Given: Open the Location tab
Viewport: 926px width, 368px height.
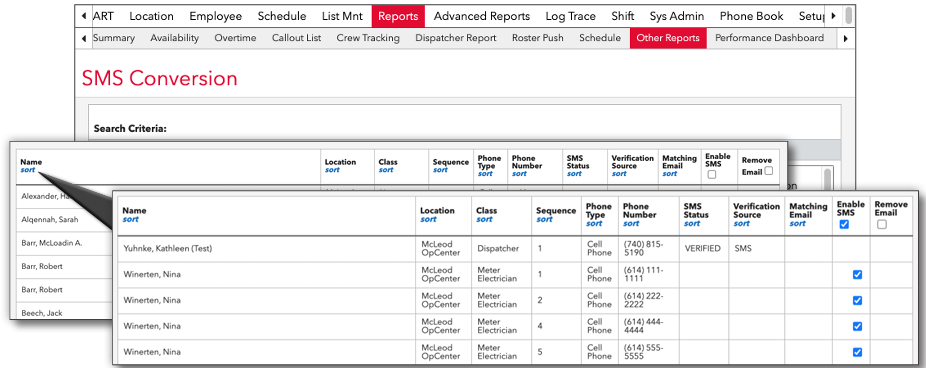Looking at the screenshot, I should tap(151, 16).
